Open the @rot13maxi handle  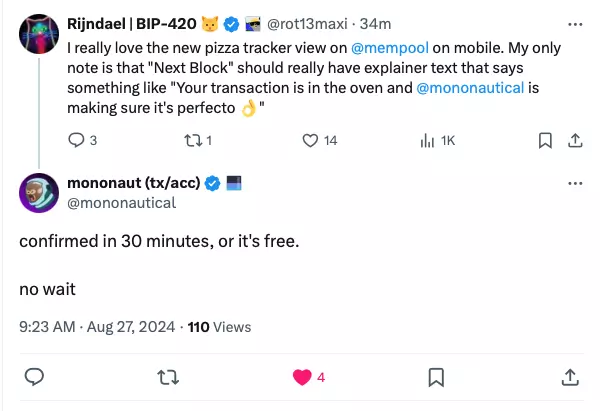[x=307, y=24]
